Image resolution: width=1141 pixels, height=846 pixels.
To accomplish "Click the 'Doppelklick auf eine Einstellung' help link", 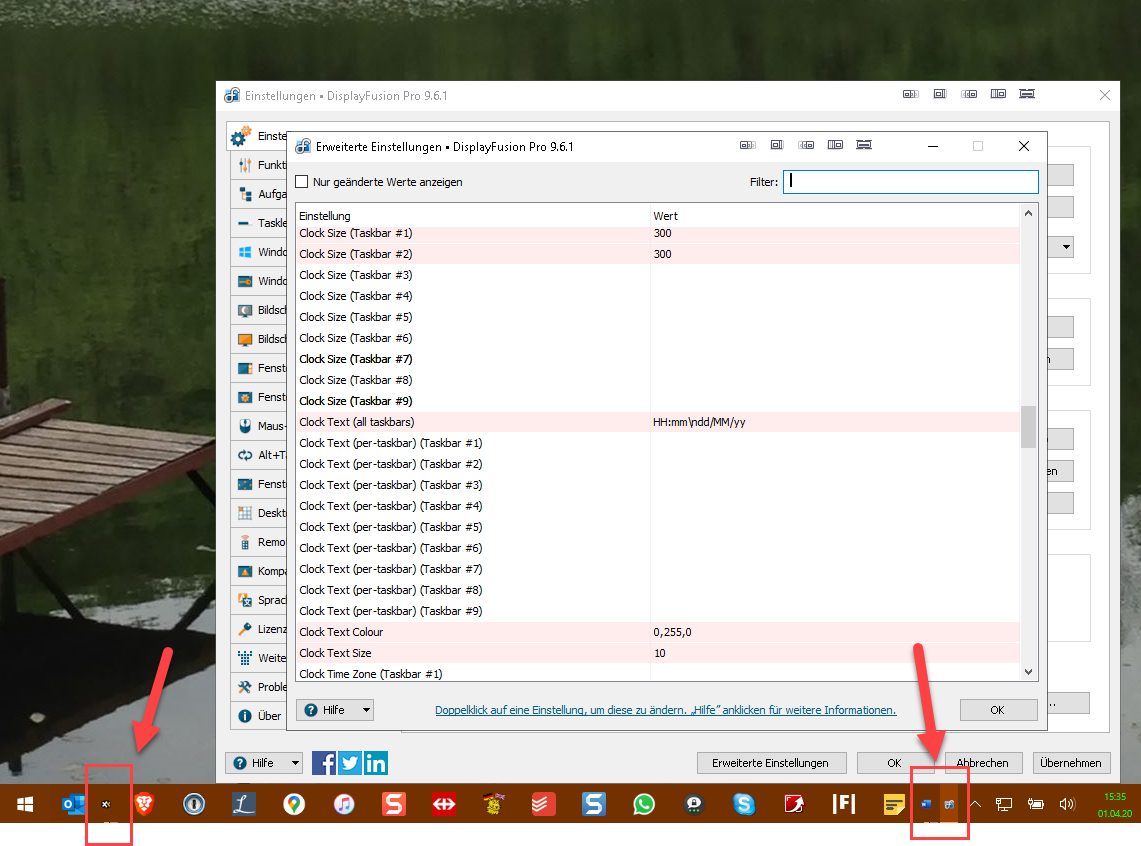I will click(665, 710).
